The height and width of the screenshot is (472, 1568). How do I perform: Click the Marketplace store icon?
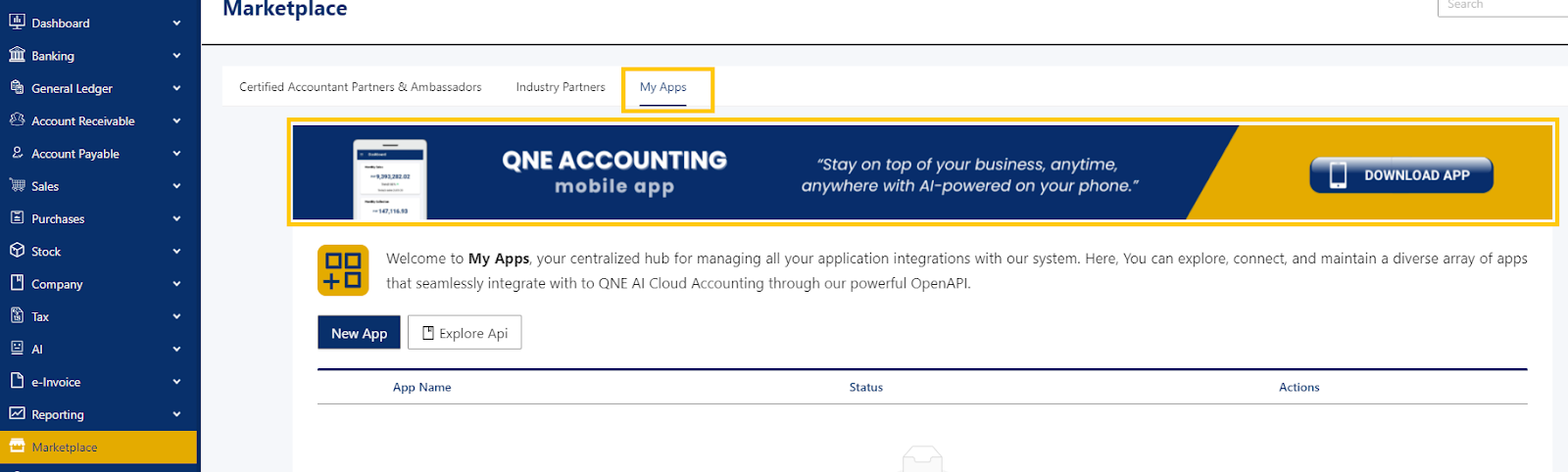[x=17, y=447]
